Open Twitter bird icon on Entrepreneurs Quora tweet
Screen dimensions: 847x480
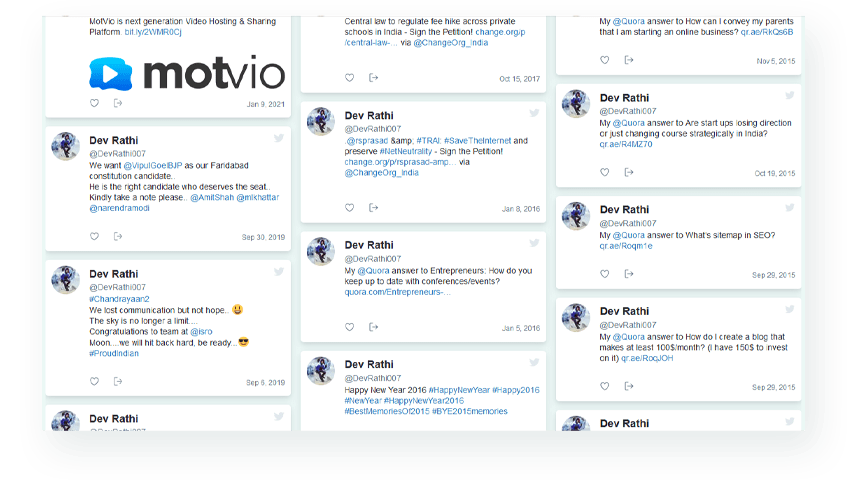(x=534, y=243)
